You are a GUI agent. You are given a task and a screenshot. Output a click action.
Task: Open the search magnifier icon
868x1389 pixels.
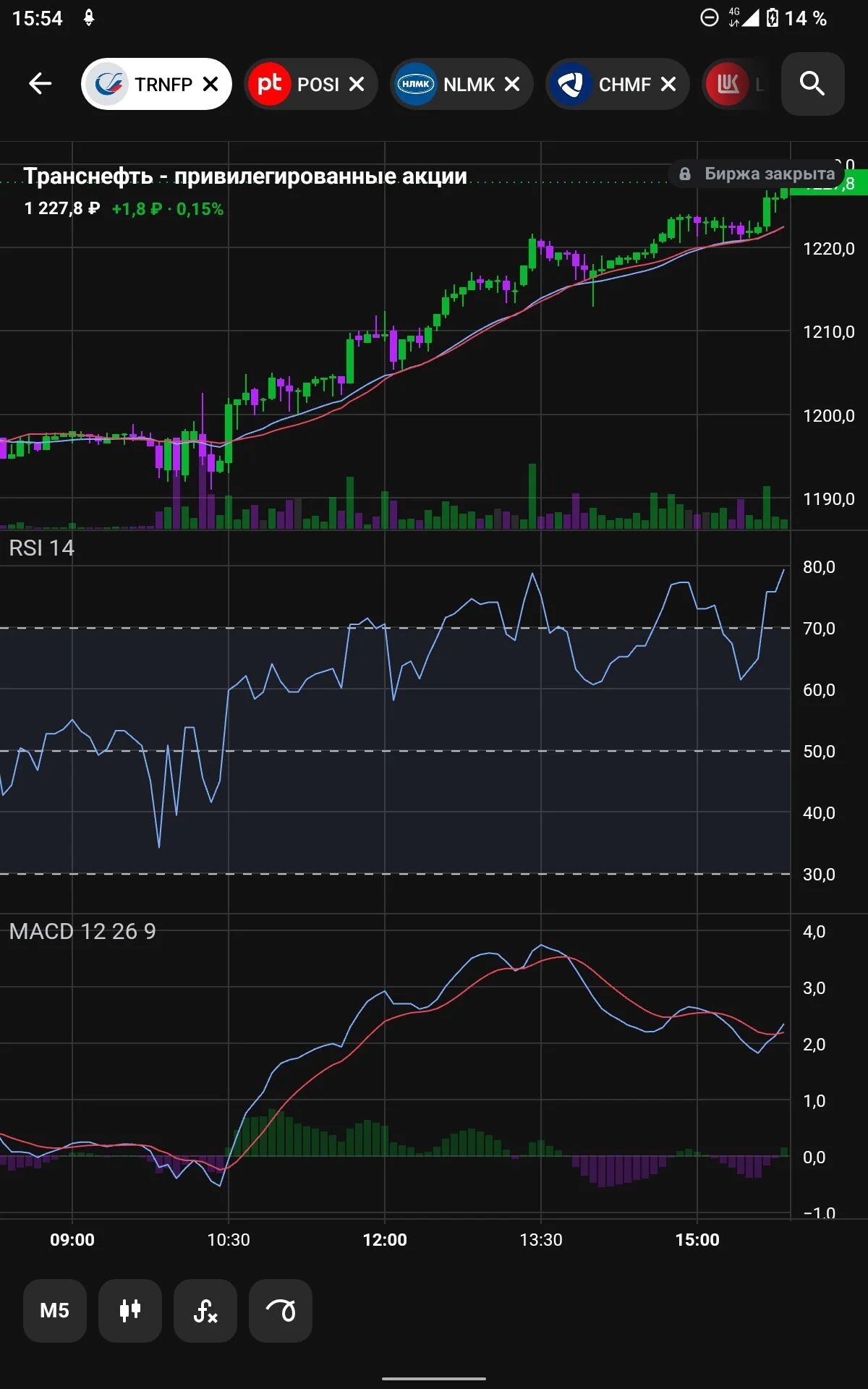coord(812,84)
